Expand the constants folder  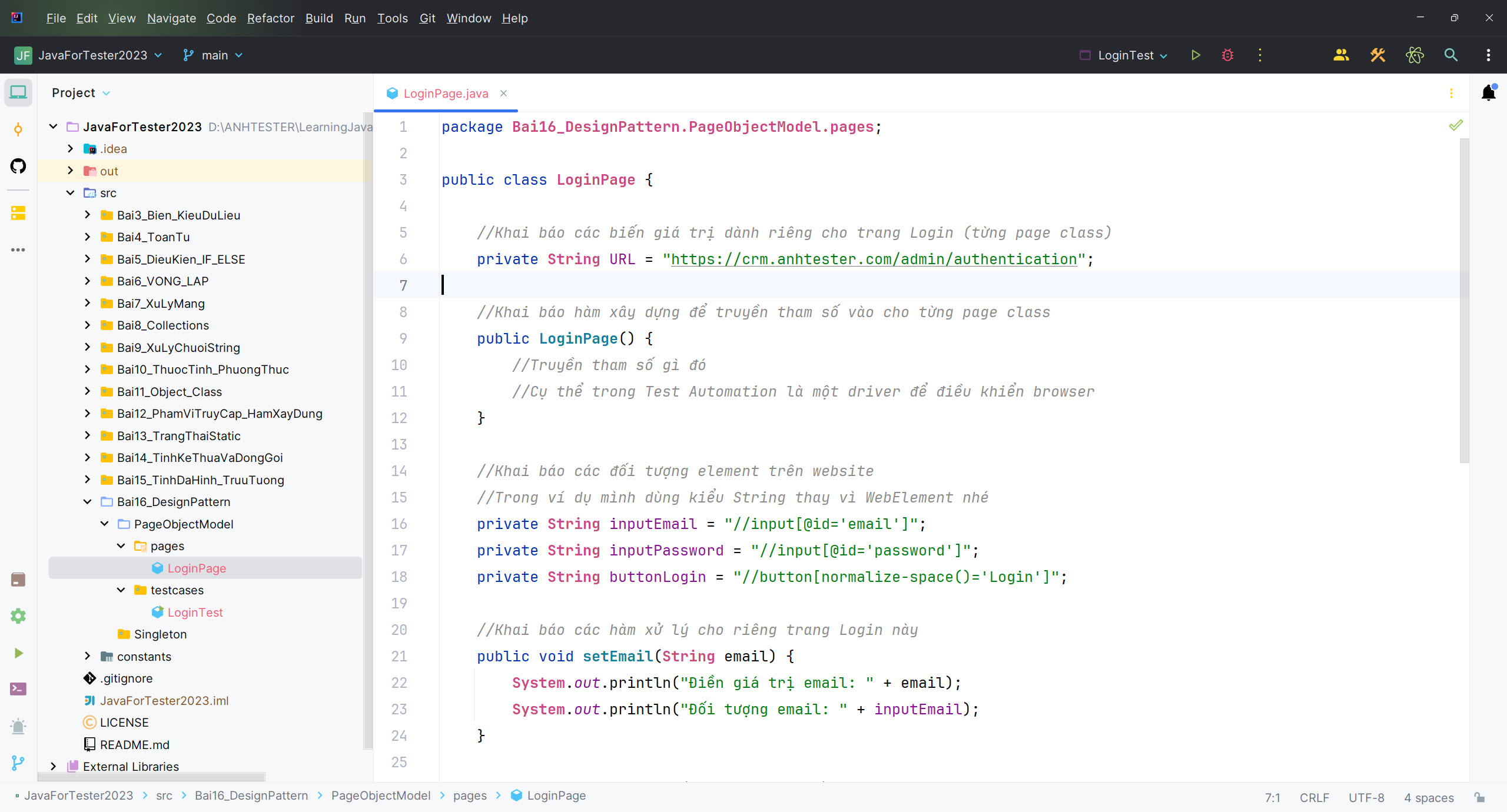click(87, 656)
